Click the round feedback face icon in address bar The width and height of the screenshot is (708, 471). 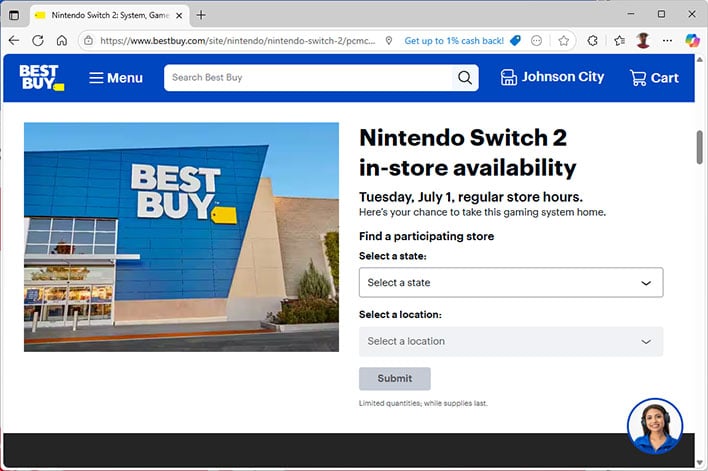click(536, 41)
